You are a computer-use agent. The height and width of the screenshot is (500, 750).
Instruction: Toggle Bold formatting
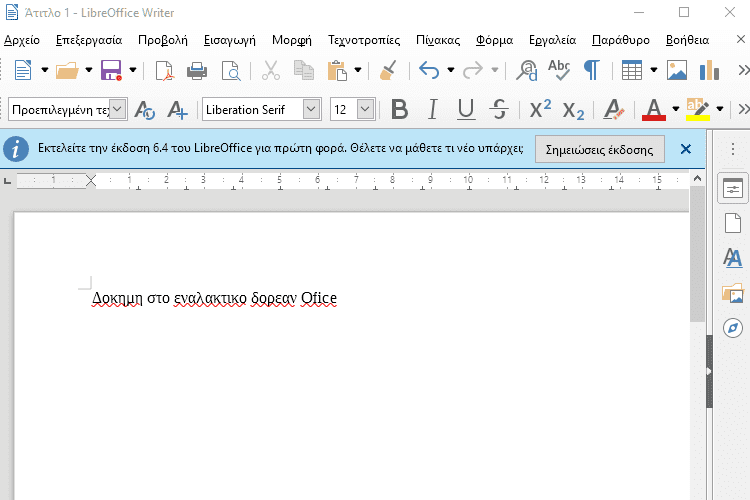pos(399,109)
